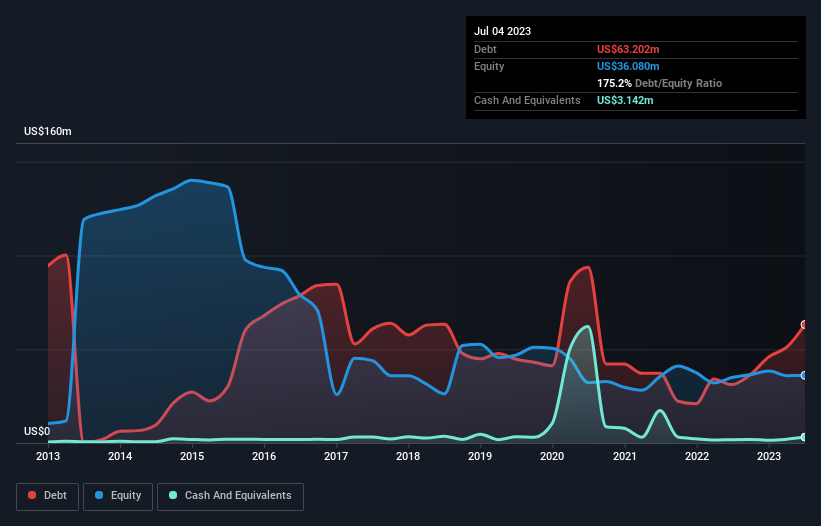Click the red Debt endpoint marker
The image size is (821, 526).
805,324
